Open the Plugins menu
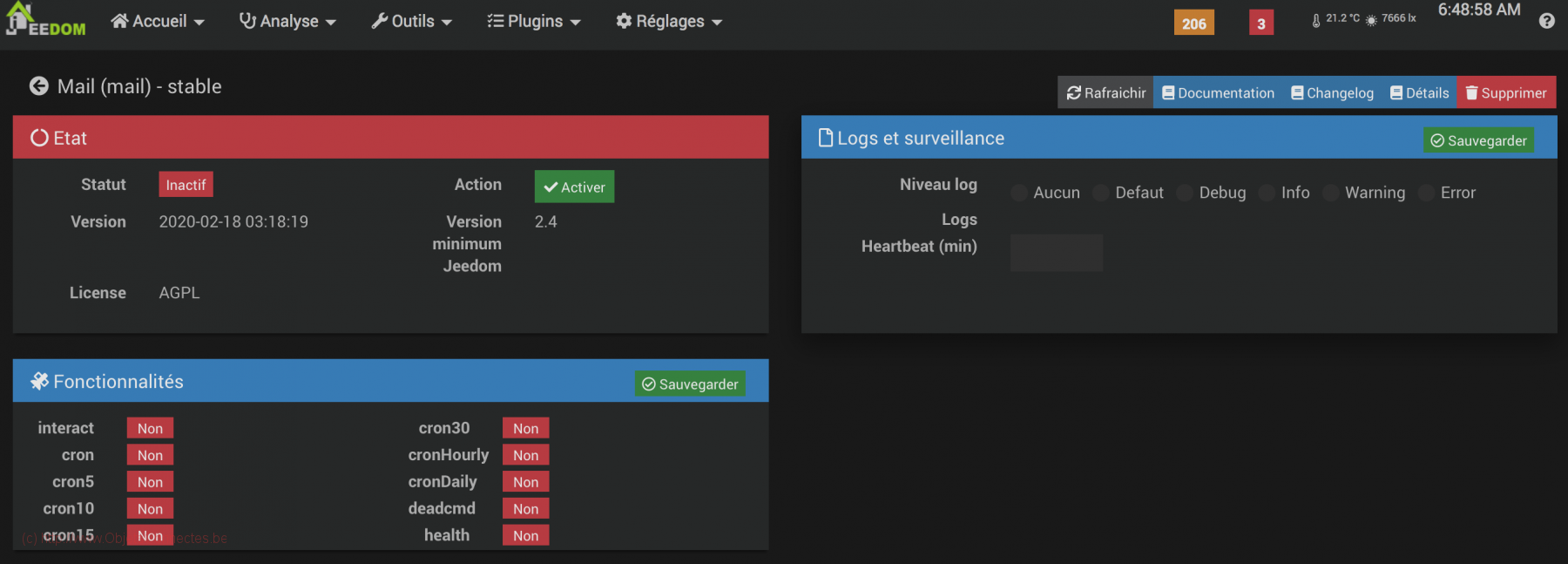Viewport: 1568px width, 564px height. 534,22
